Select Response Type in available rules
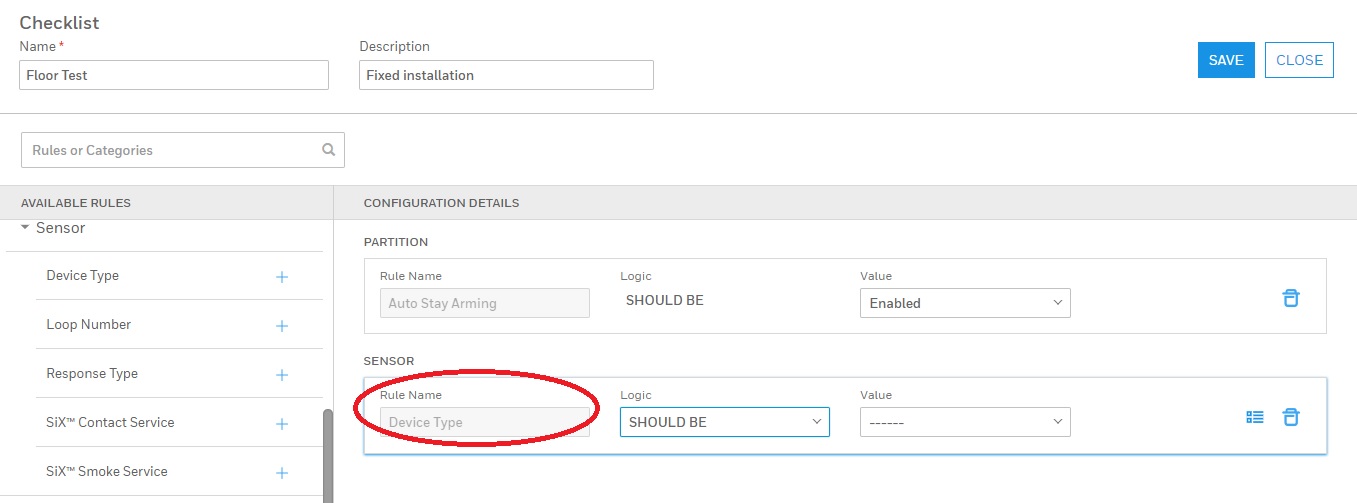Image resolution: width=1357 pixels, height=503 pixels. [x=92, y=374]
